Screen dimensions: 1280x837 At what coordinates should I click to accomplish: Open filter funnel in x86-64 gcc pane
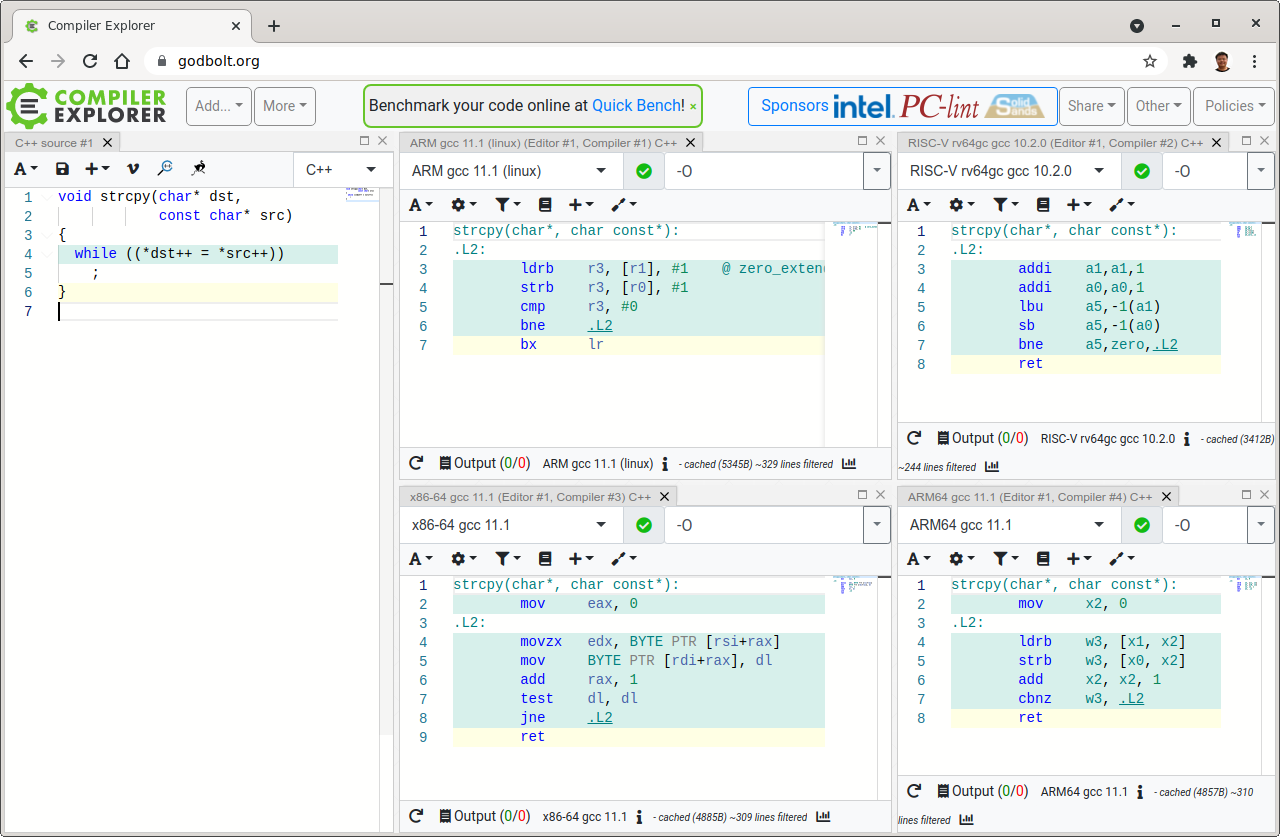(507, 559)
